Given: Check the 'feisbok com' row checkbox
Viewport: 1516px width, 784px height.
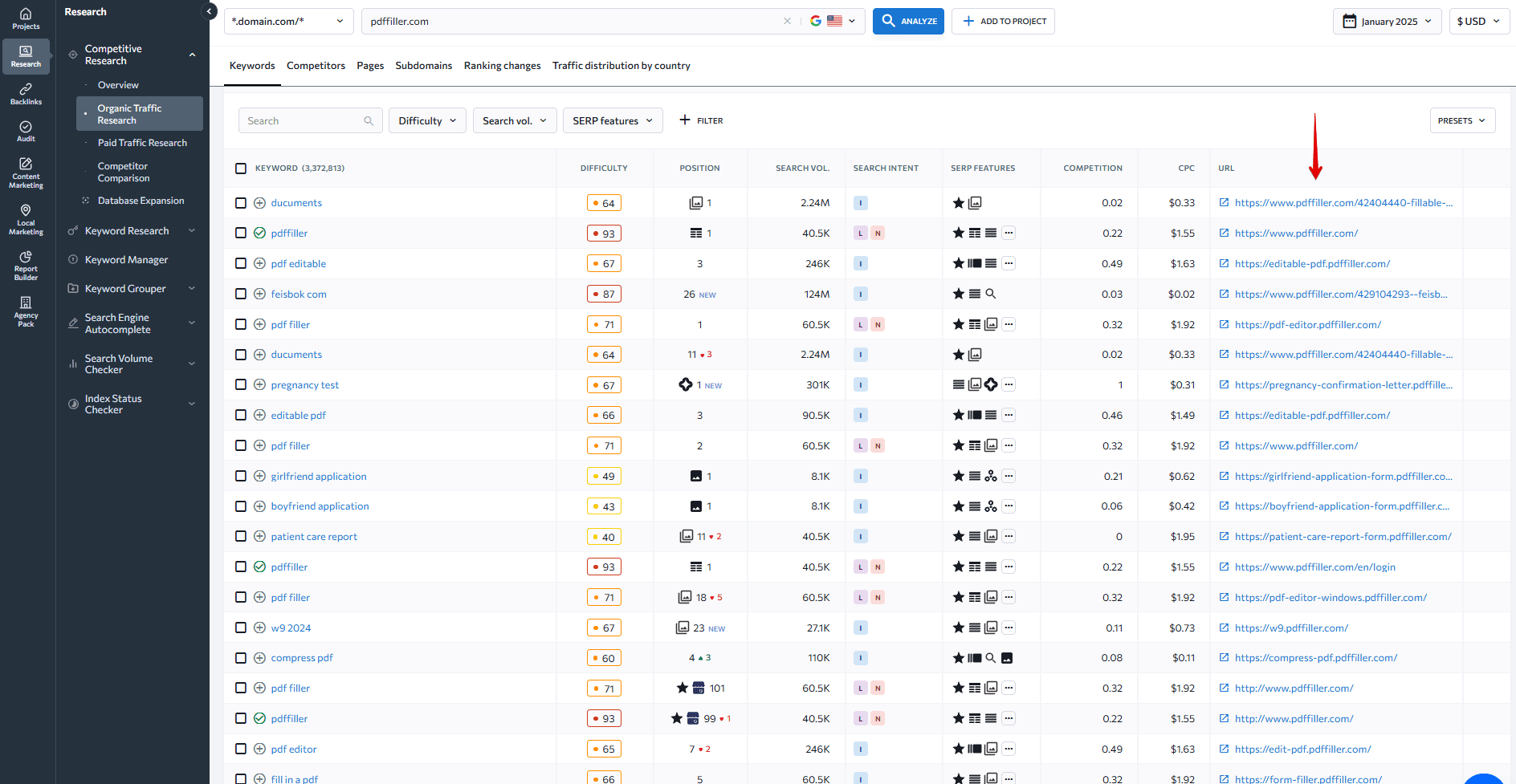Looking at the screenshot, I should pyautogui.click(x=241, y=294).
